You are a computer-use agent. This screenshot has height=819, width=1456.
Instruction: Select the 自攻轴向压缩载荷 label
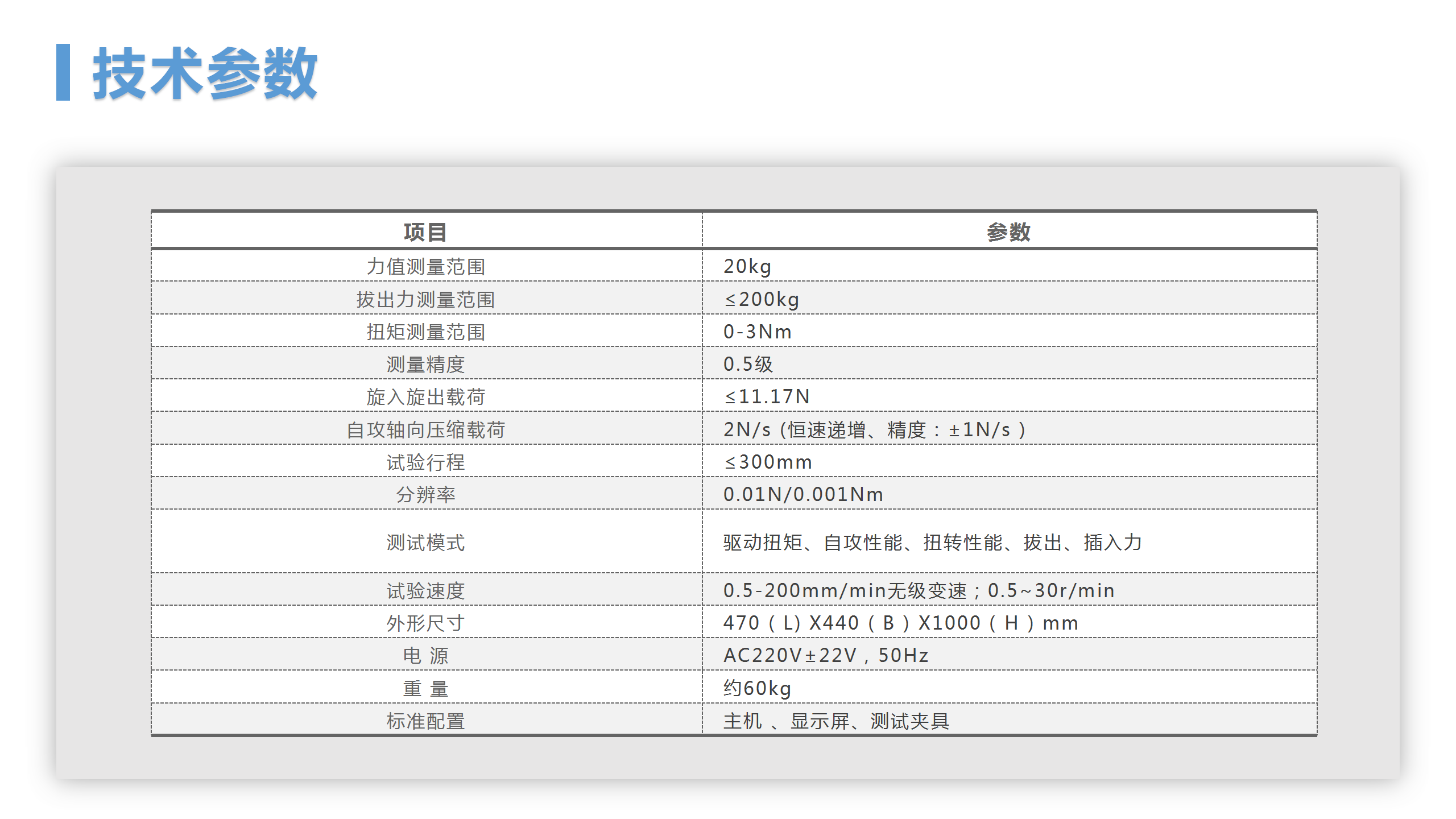(425, 429)
